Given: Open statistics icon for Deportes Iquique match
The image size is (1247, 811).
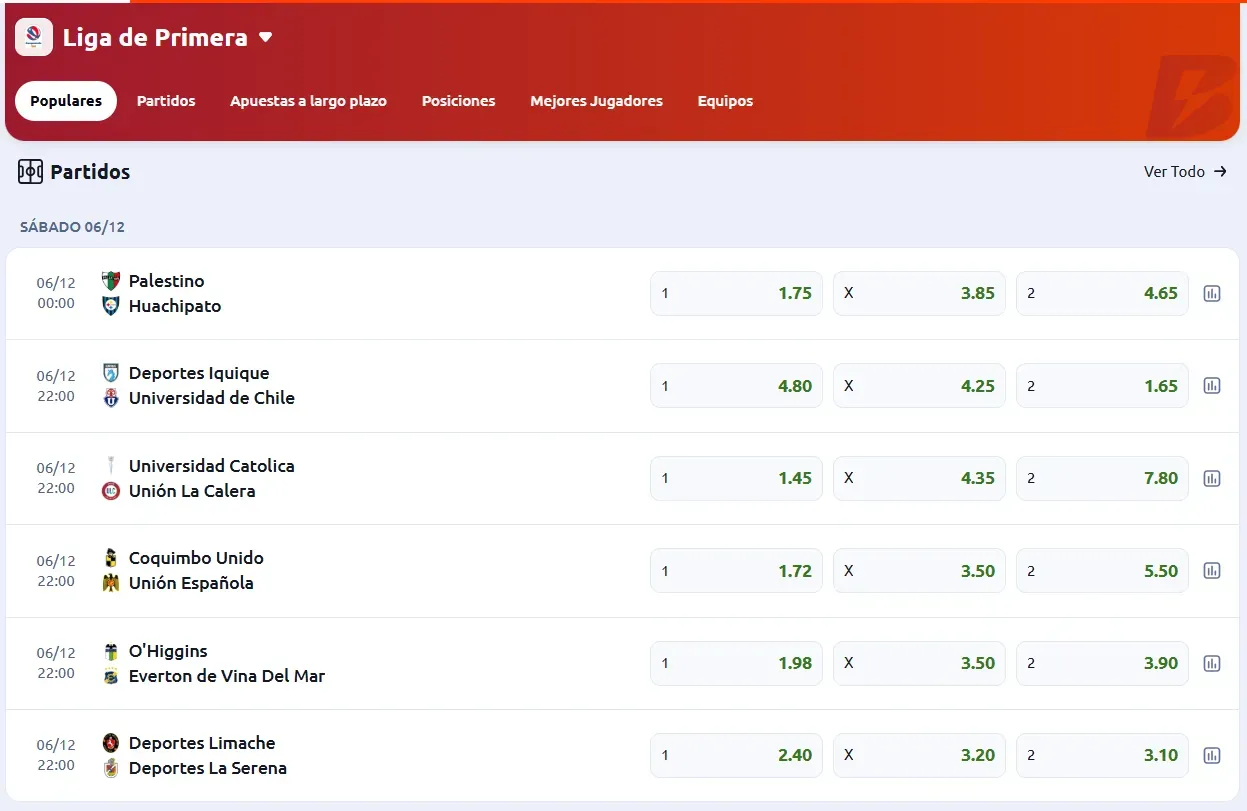Looking at the screenshot, I should [x=1211, y=386].
